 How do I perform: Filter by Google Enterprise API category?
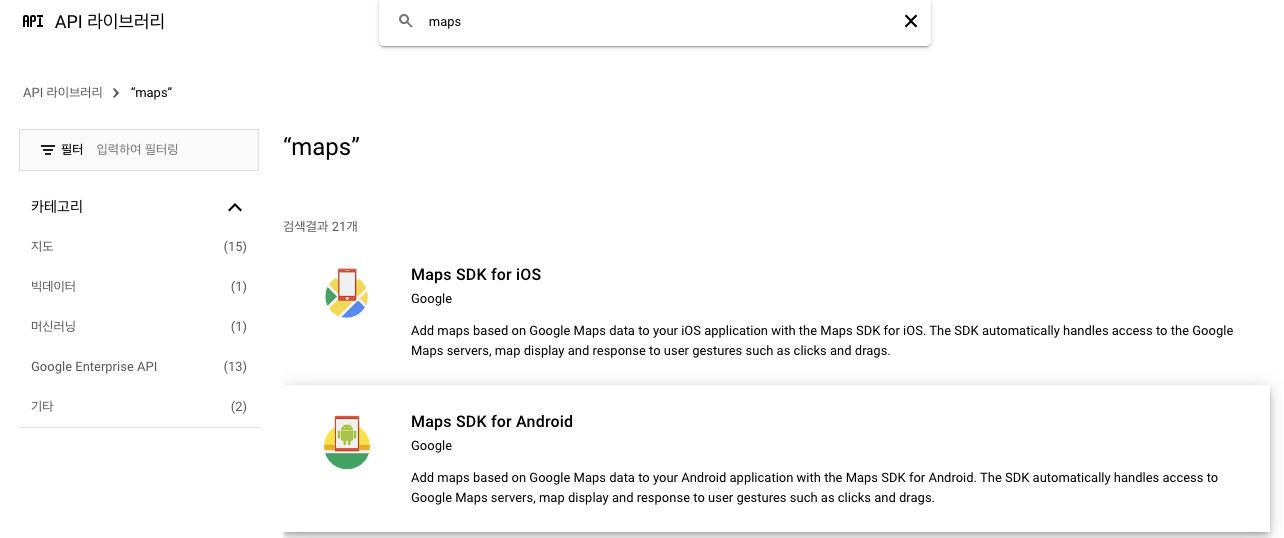pyautogui.click(x=139, y=367)
